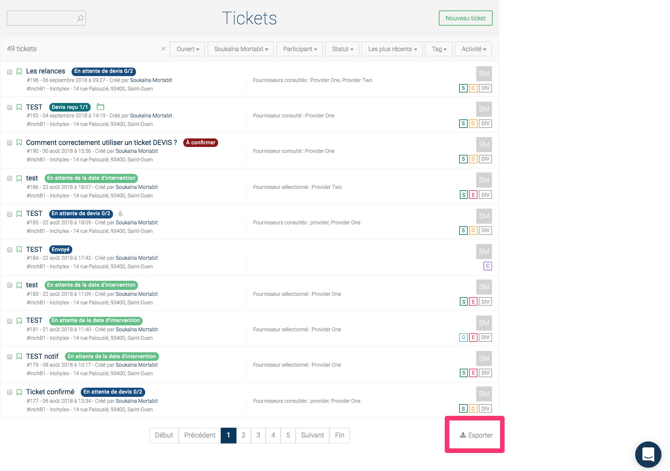Click the chat bubble icon in bottom corner
Image resolution: width=670 pixels, height=471 pixels.
coord(648,454)
